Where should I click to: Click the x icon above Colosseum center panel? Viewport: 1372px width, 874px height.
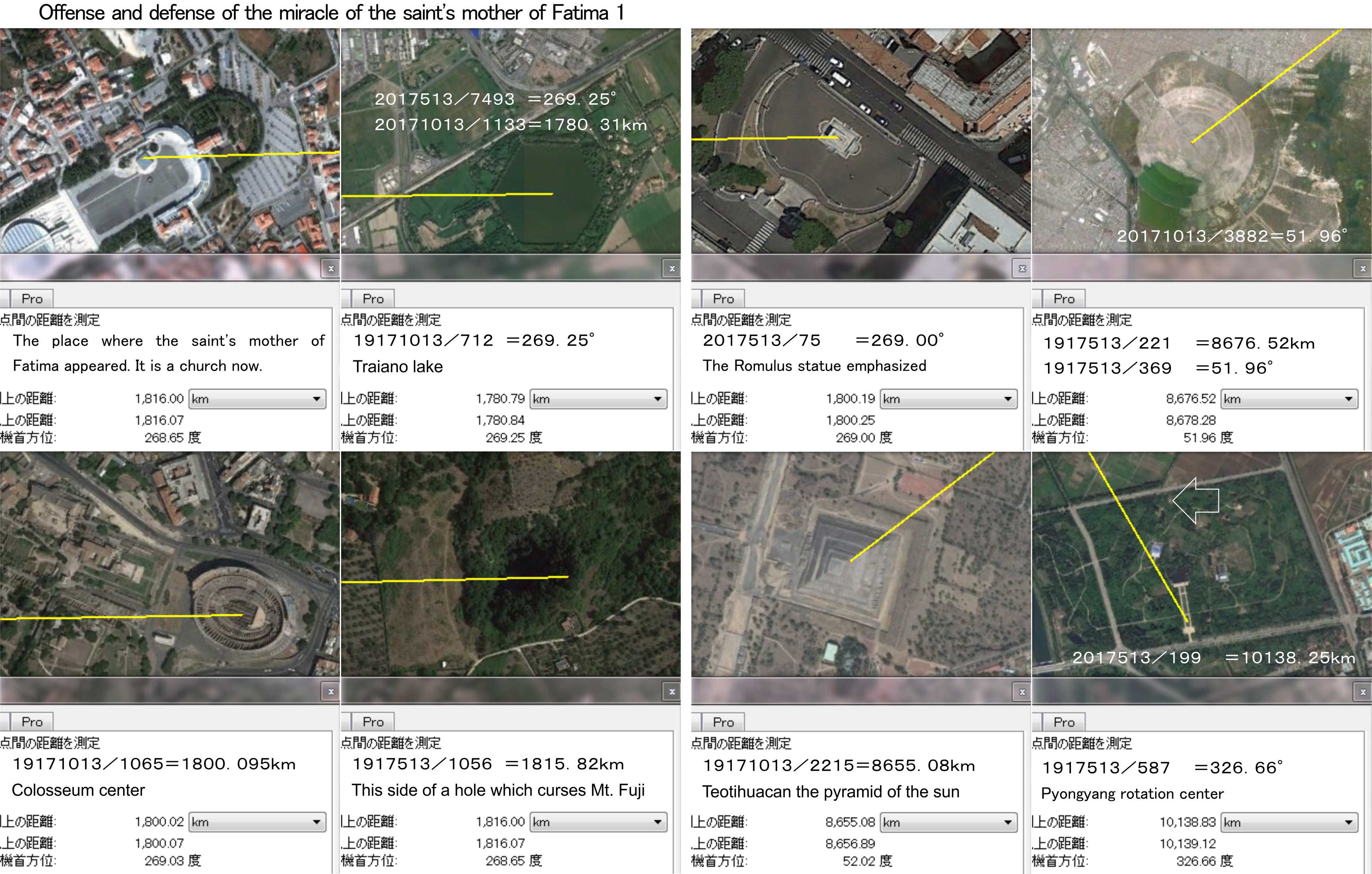click(x=330, y=692)
